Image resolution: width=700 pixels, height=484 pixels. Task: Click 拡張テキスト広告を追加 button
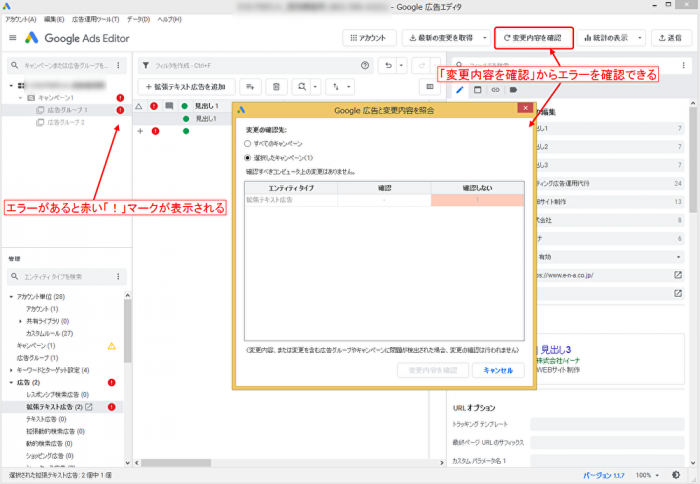tap(186, 87)
